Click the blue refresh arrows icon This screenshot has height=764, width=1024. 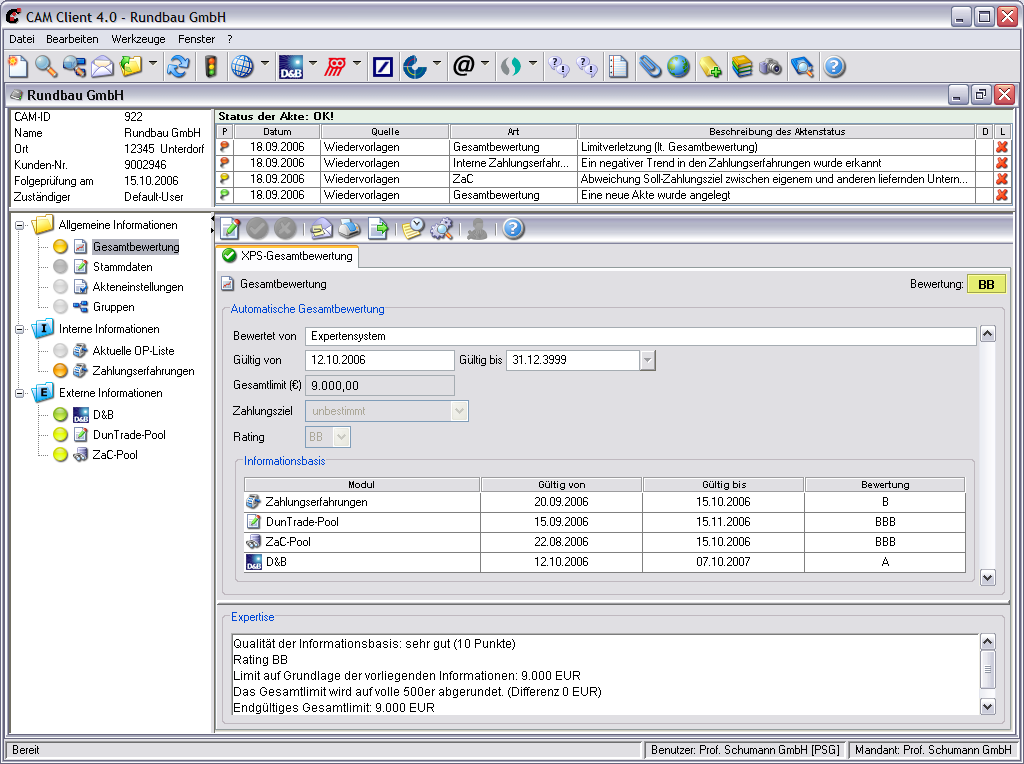click(x=178, y=67)
